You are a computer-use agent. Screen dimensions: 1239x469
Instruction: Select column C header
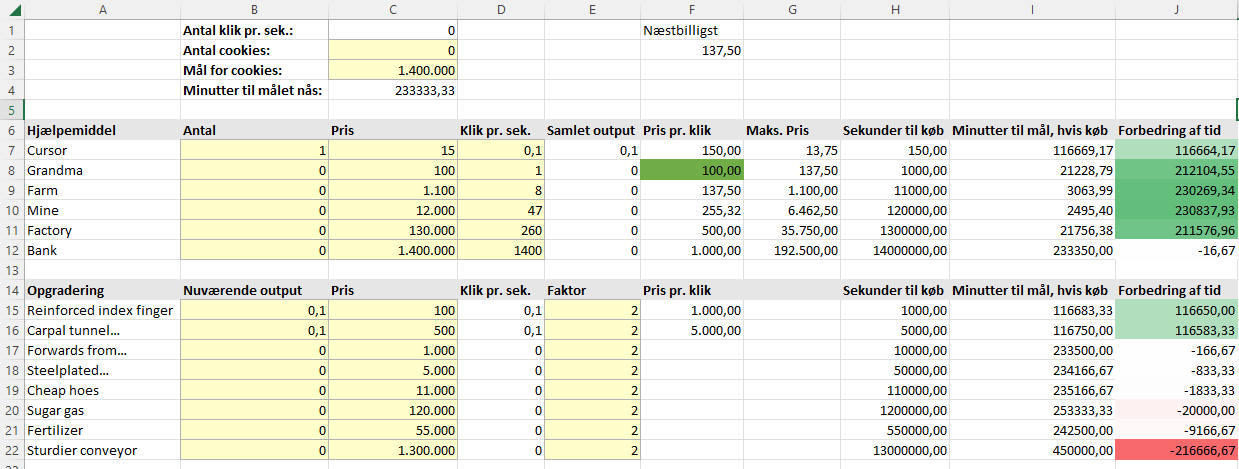tap(392, 9)
